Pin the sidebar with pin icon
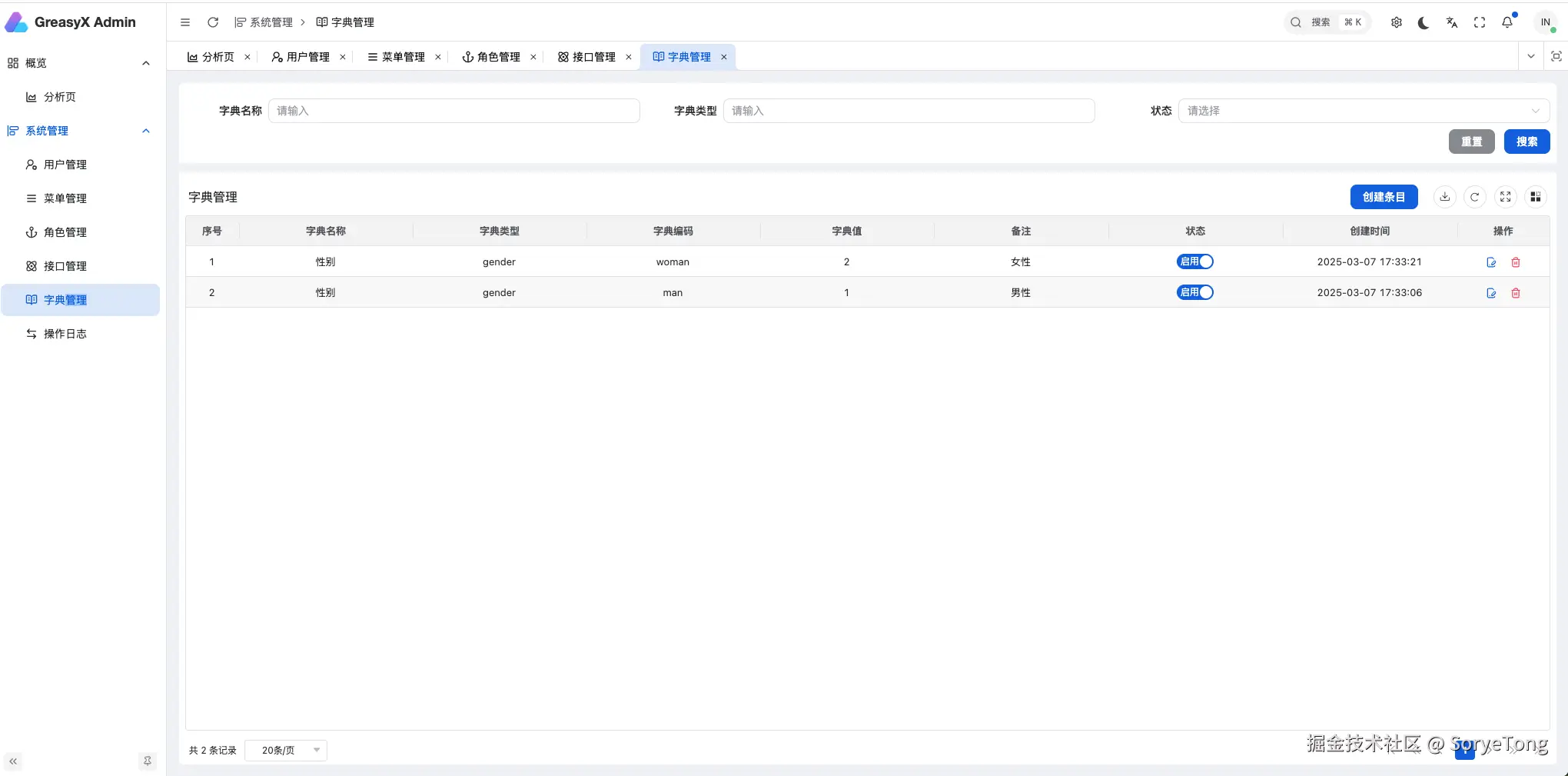Image resolution: width=1568 pixels, height=776 pixels. coord(148,761)
